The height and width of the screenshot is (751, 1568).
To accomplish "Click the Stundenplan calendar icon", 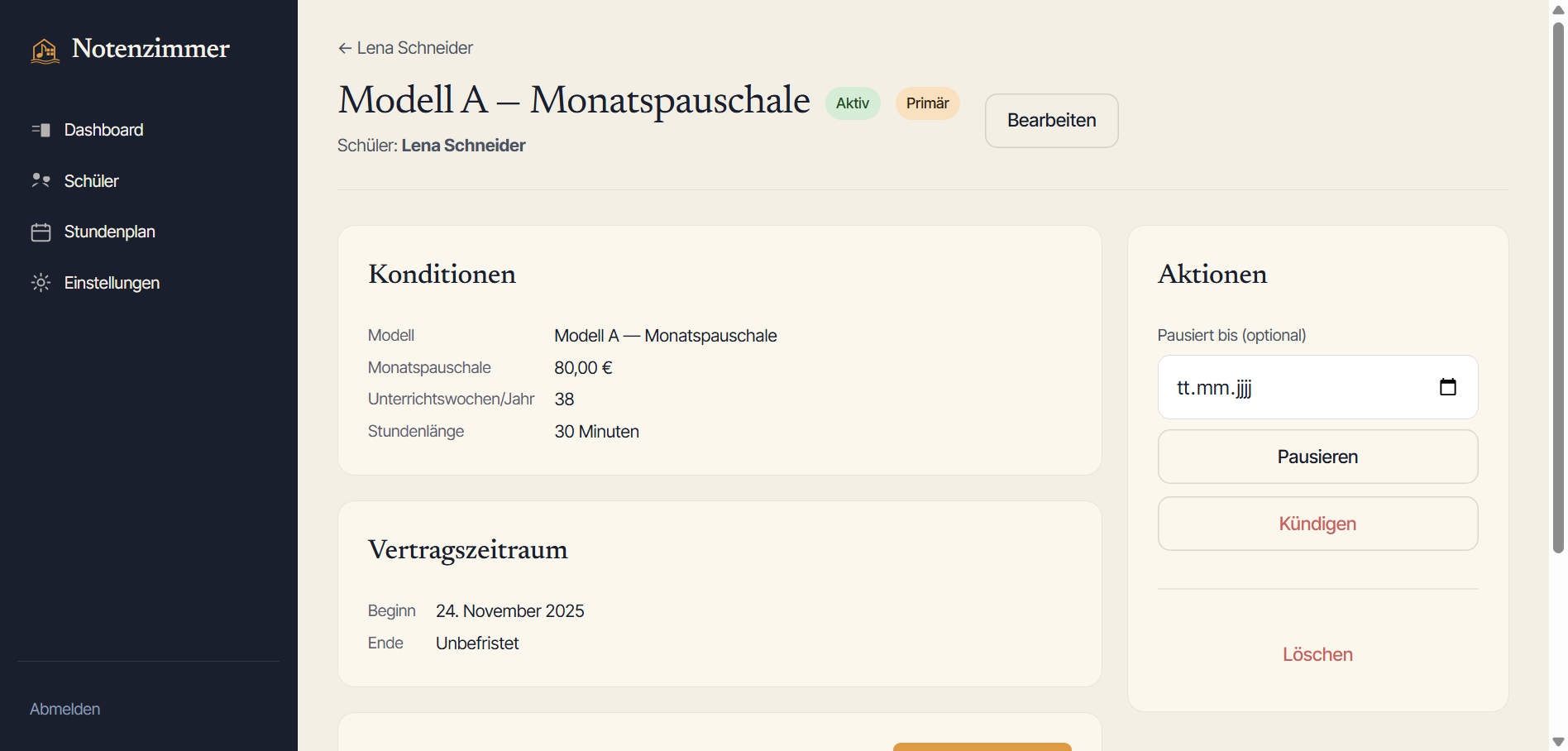I will click(41, 232).
